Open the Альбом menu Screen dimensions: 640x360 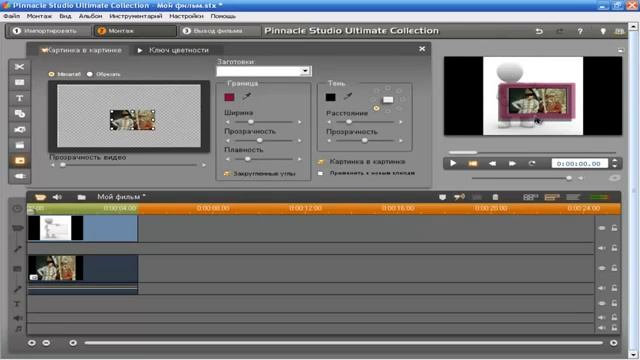[x=91, y=16]
